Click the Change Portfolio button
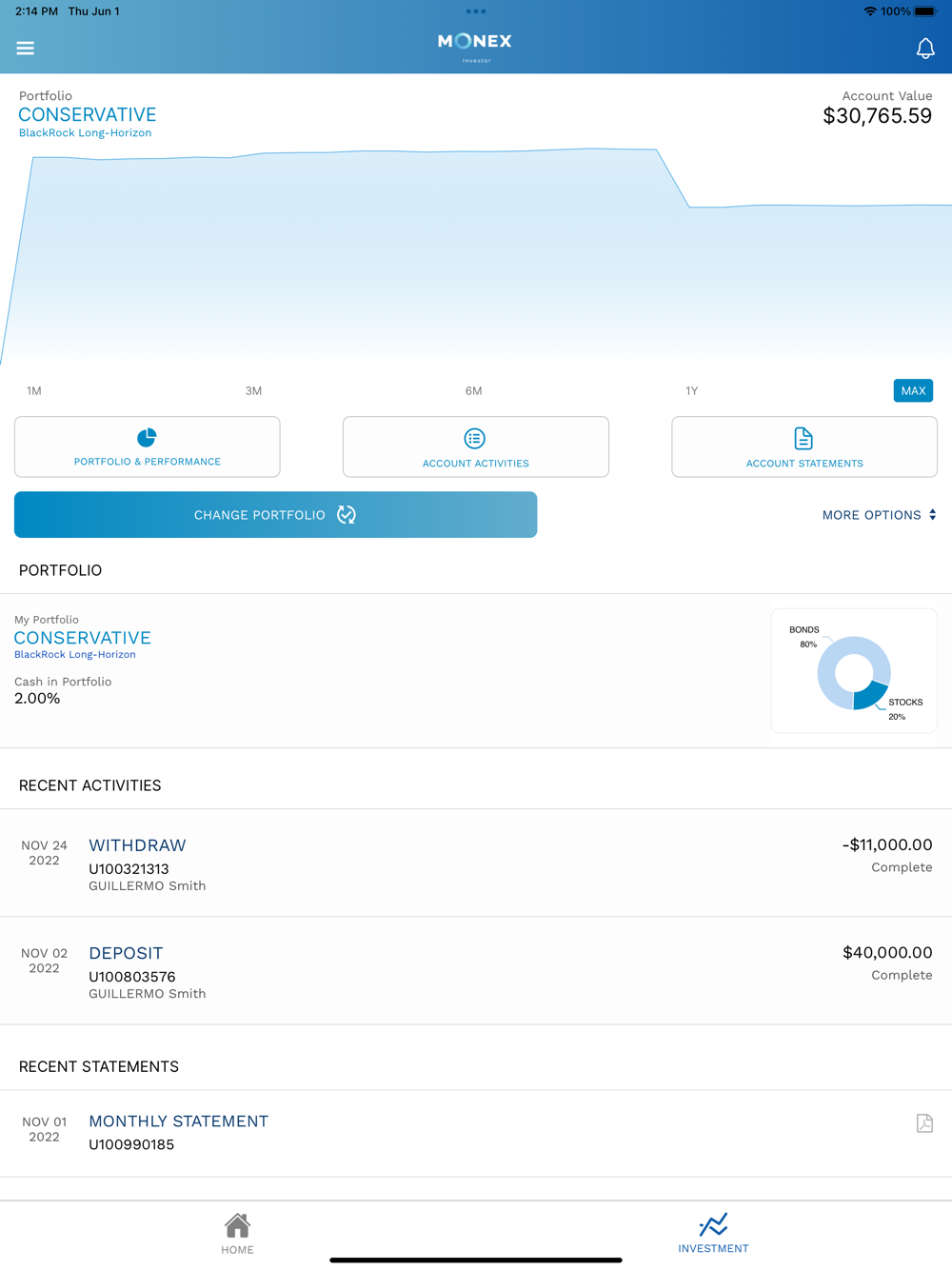 (275, 515)
